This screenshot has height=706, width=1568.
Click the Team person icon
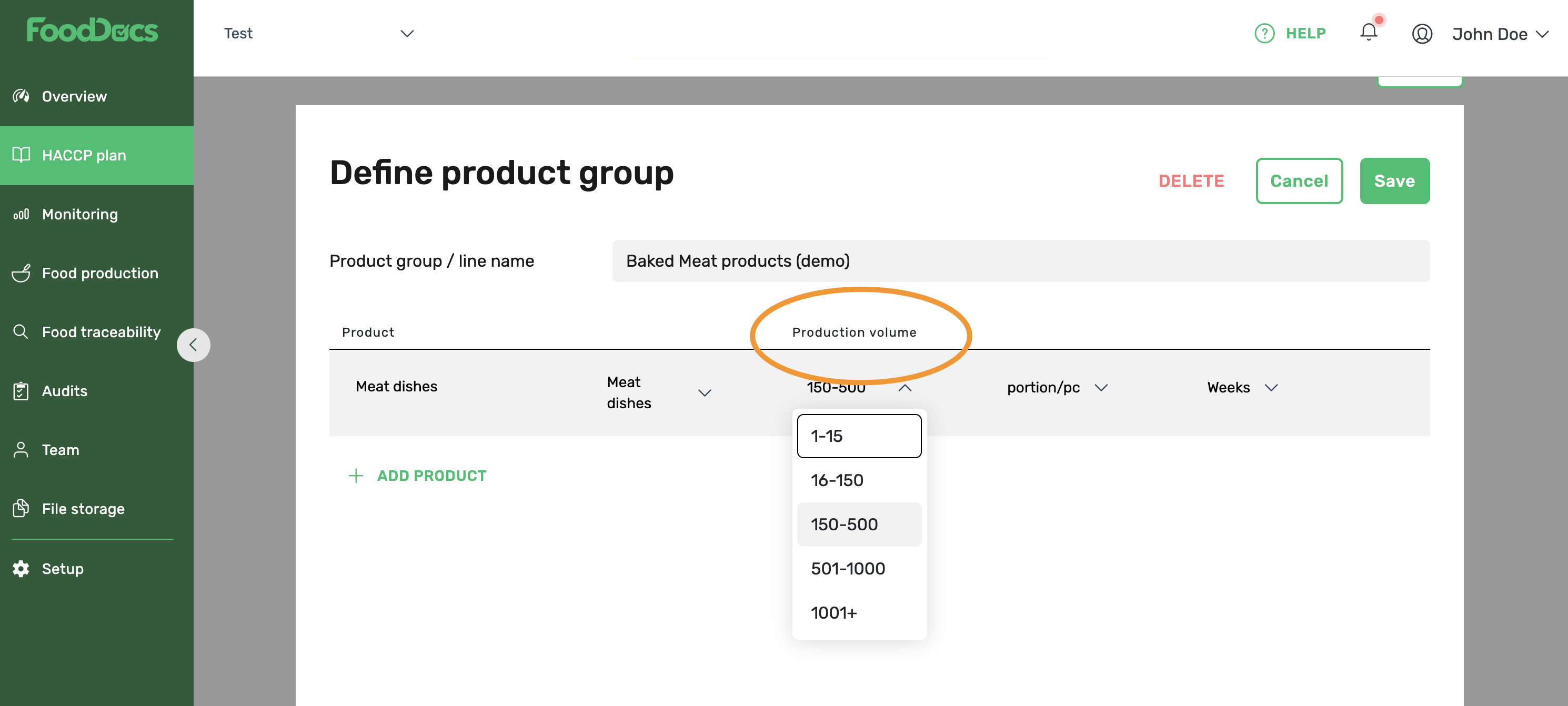pos(21,450)
